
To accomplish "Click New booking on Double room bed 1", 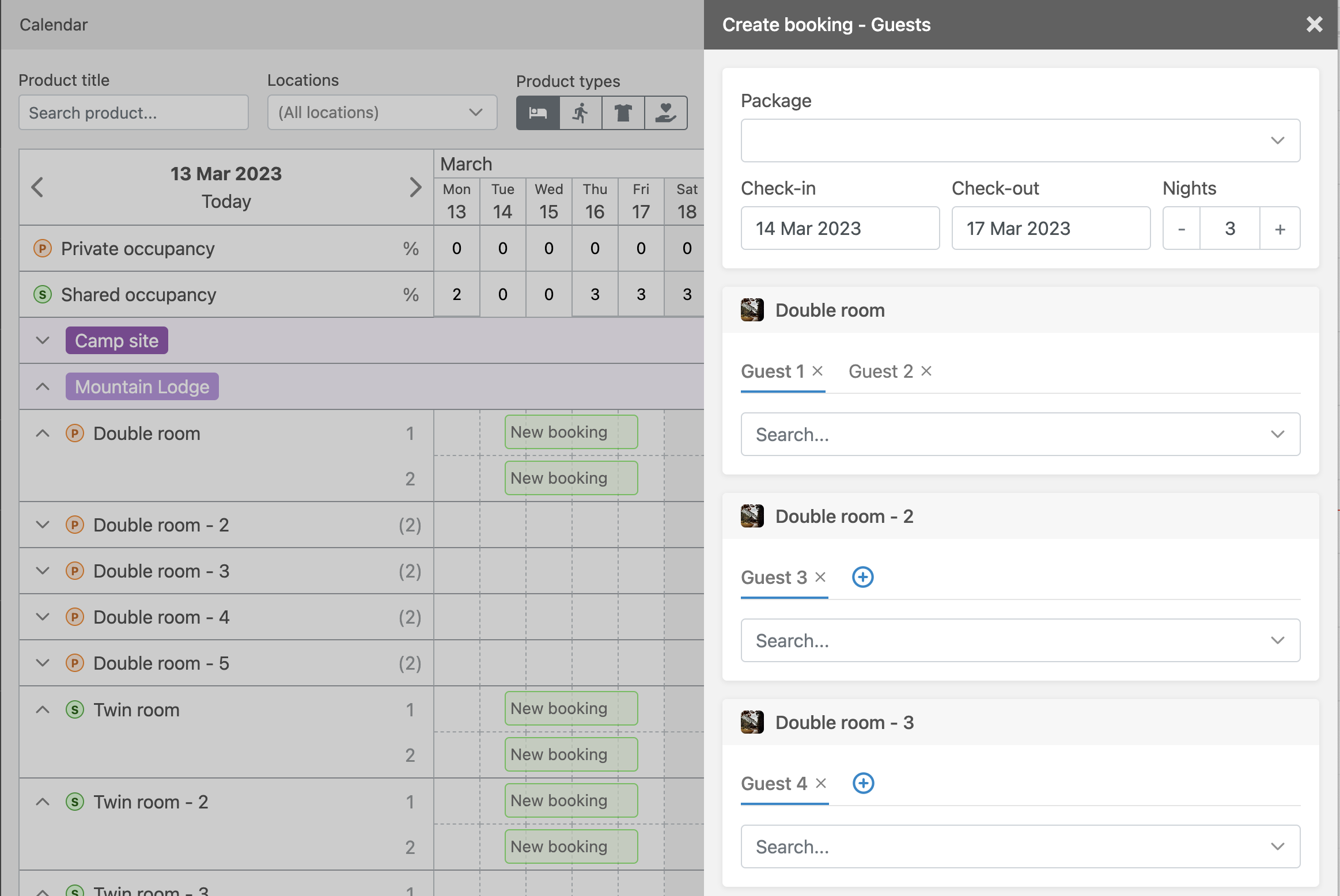I will [571, 432].
